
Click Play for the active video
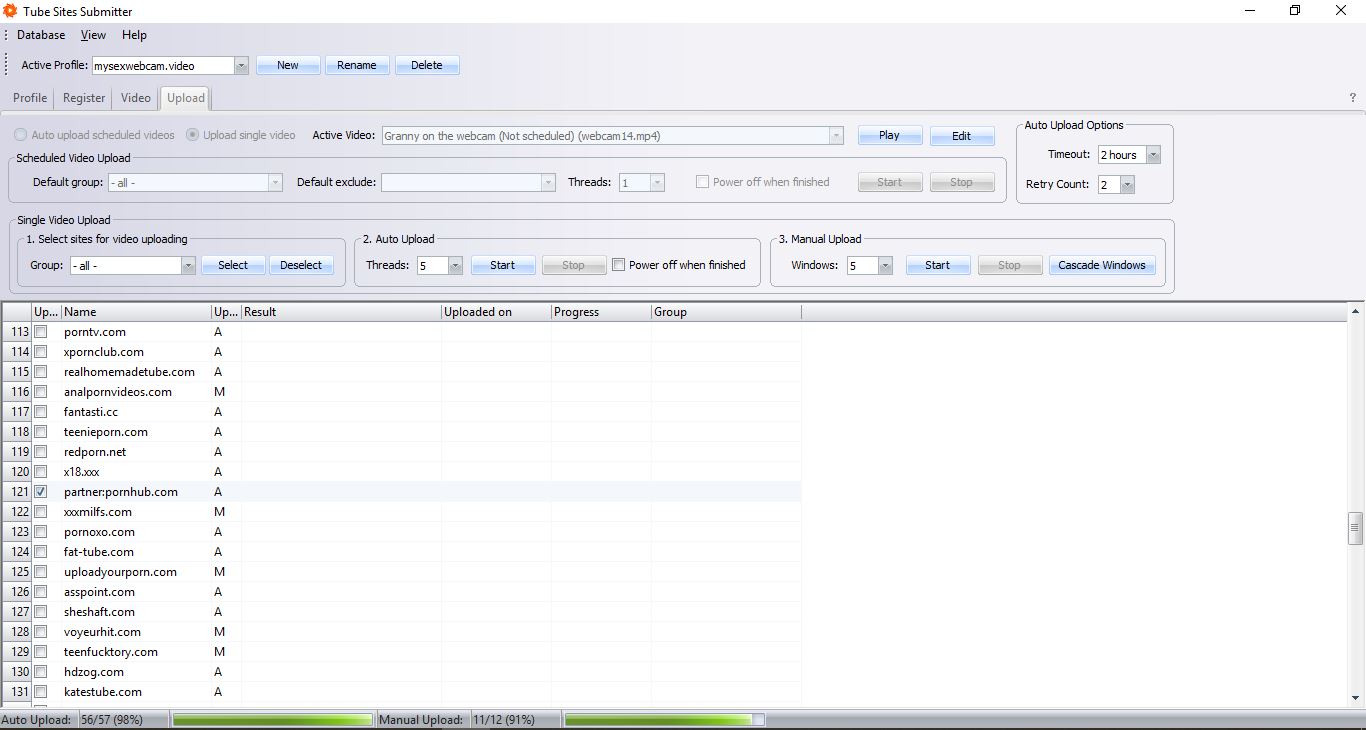[x=889, y=135]
